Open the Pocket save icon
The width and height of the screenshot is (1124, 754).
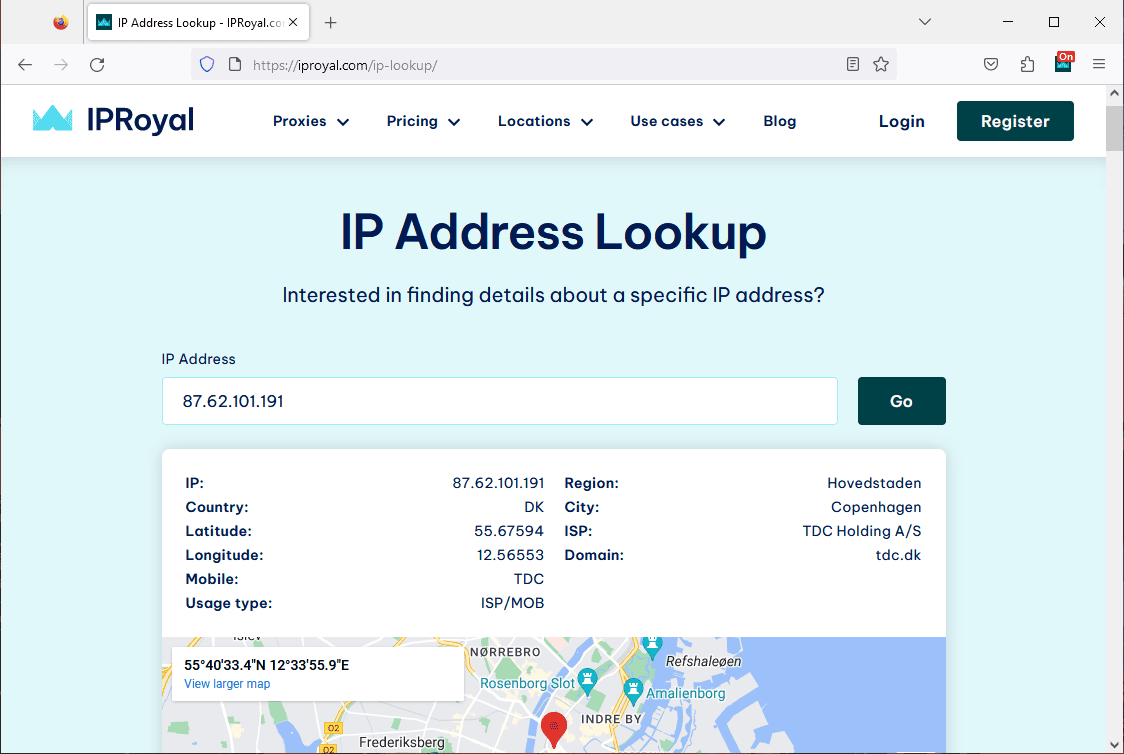point(991,65)
